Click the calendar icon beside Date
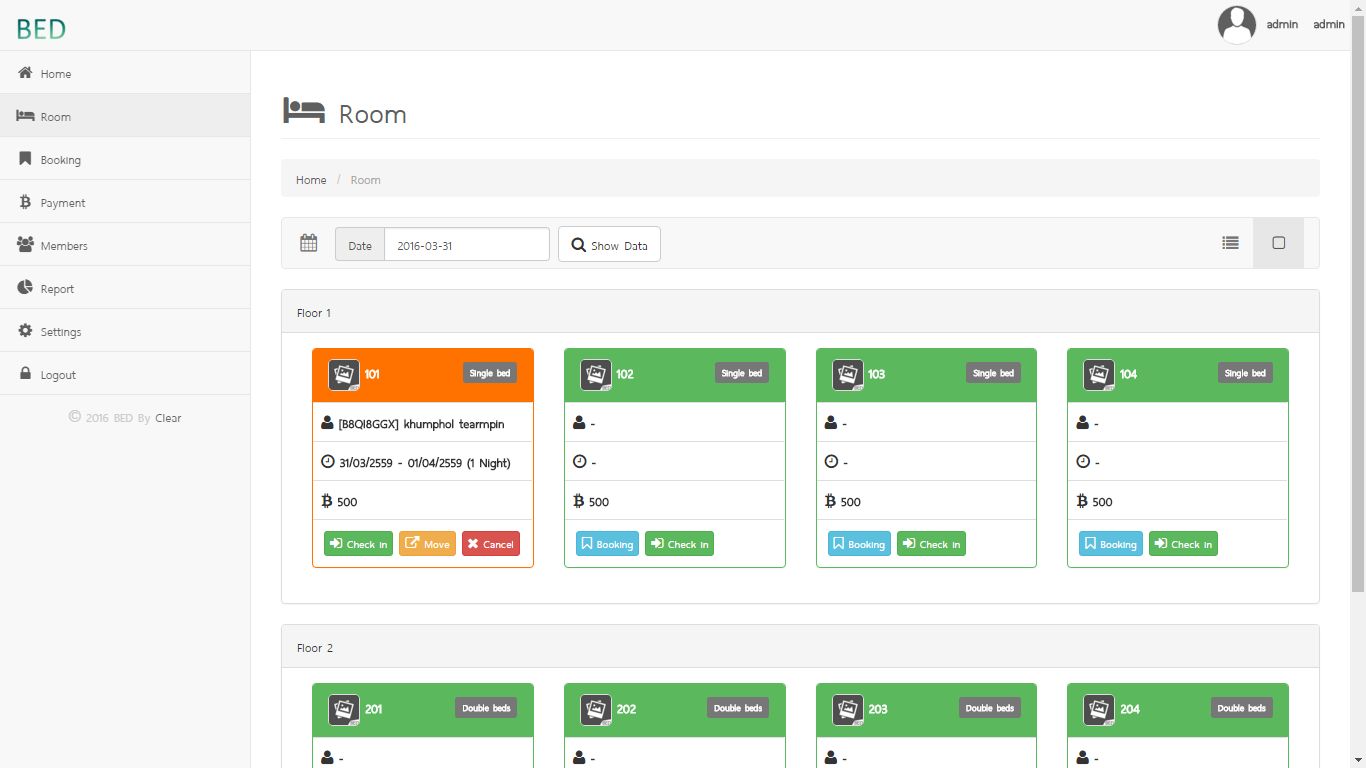1366x768 pixels. click(x=309, y=243)
